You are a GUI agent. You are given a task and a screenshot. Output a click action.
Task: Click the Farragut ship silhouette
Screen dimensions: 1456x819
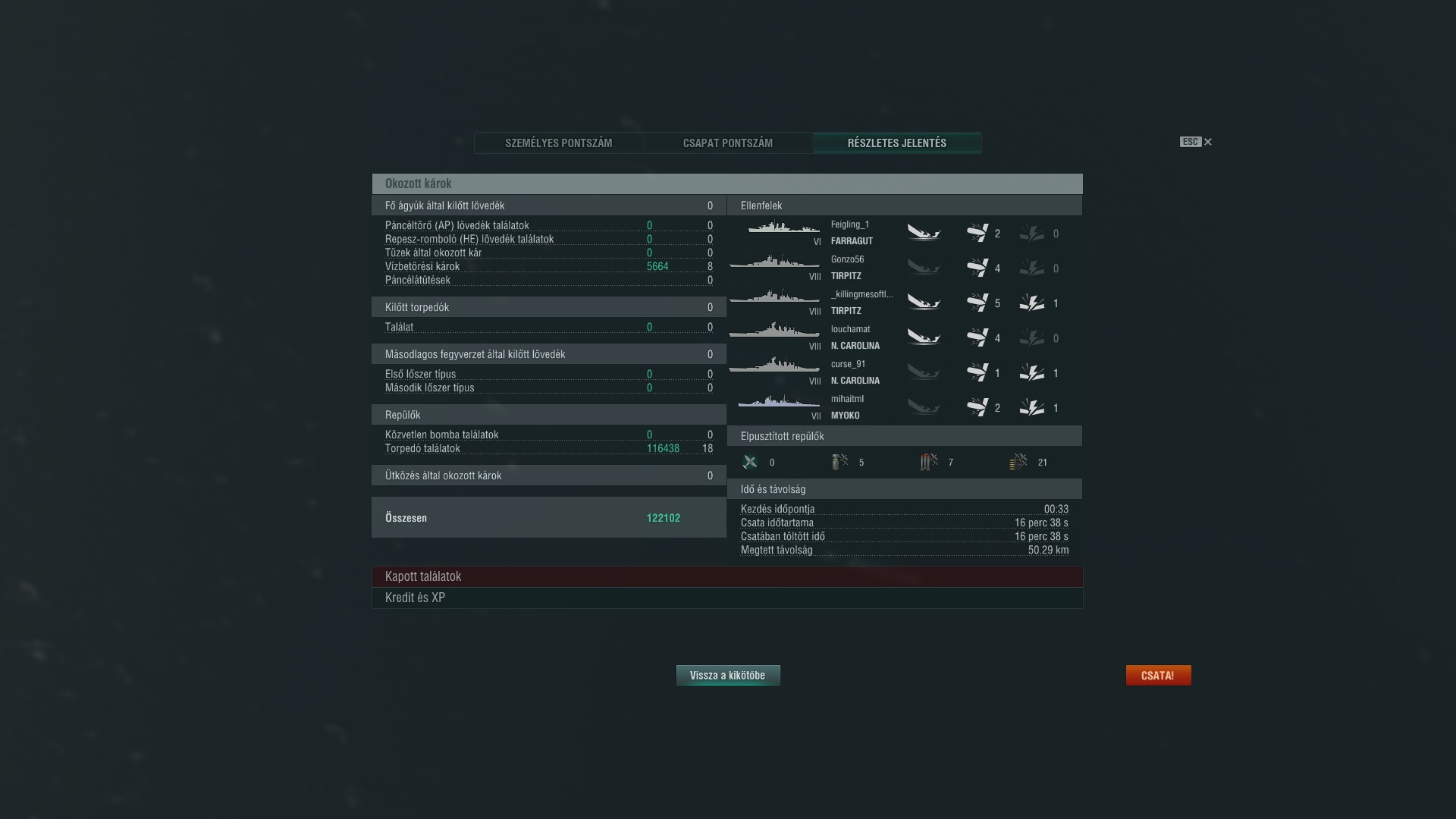tap(783, 227)
